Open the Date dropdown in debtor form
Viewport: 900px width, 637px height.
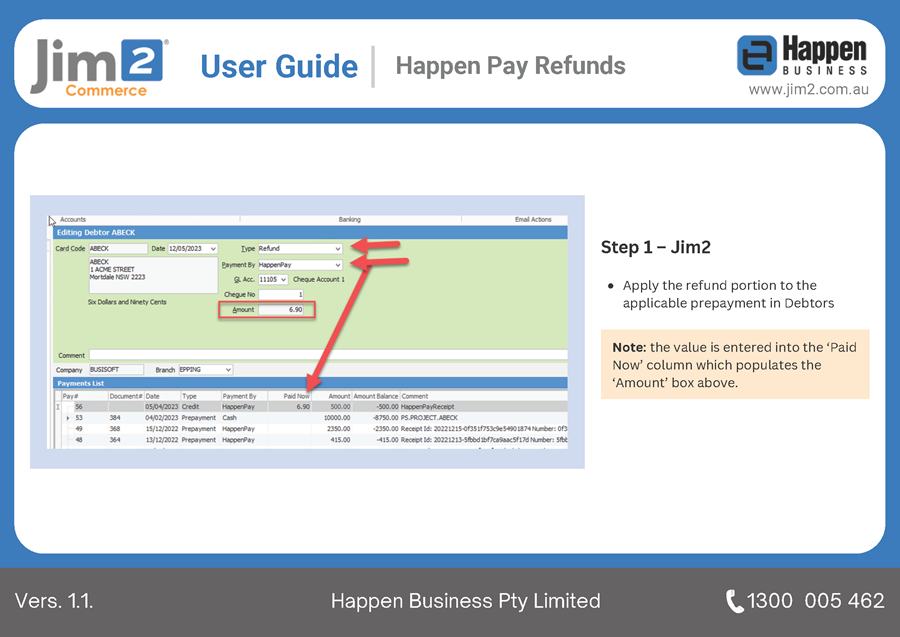(x=213, y=248)
